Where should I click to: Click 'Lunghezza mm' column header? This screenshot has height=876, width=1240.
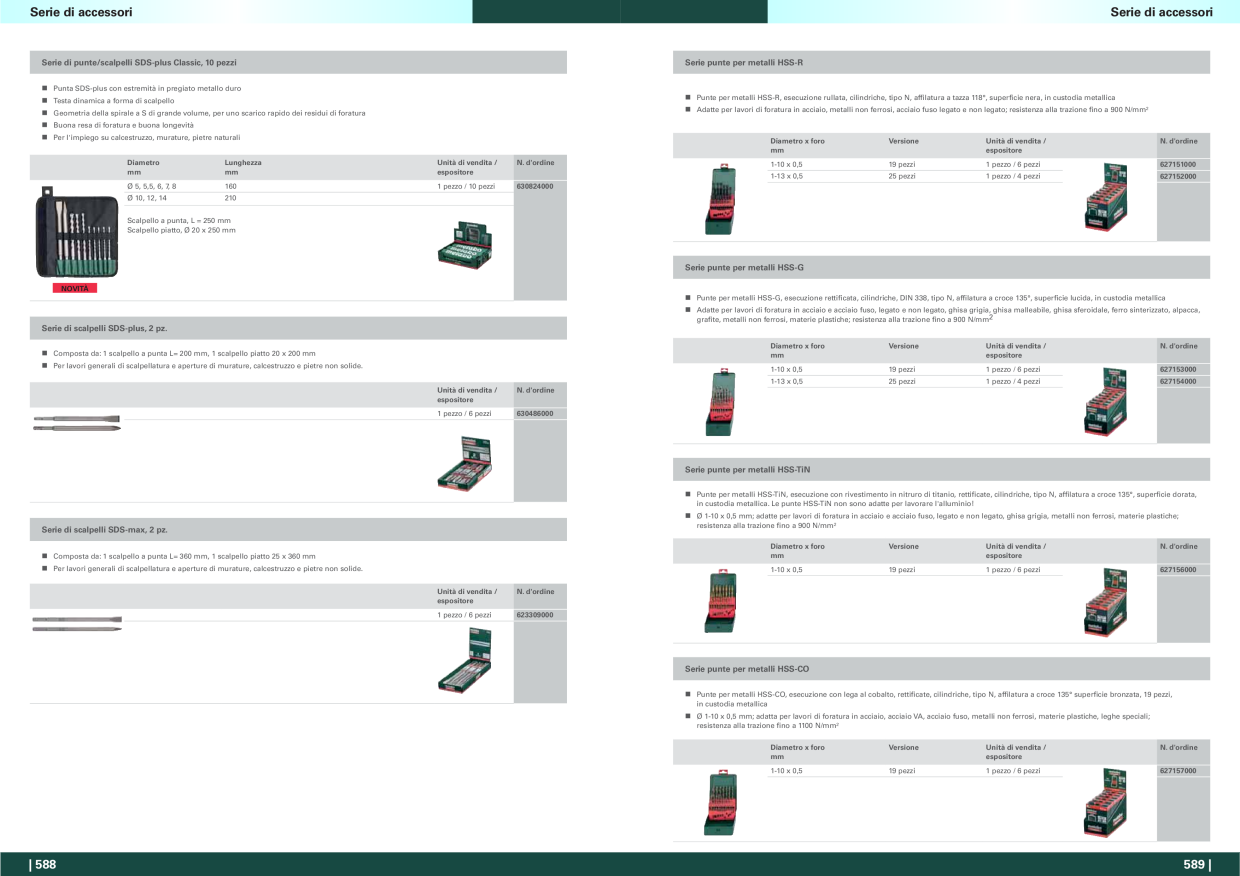pyautogui.click(x=243, y=167)
